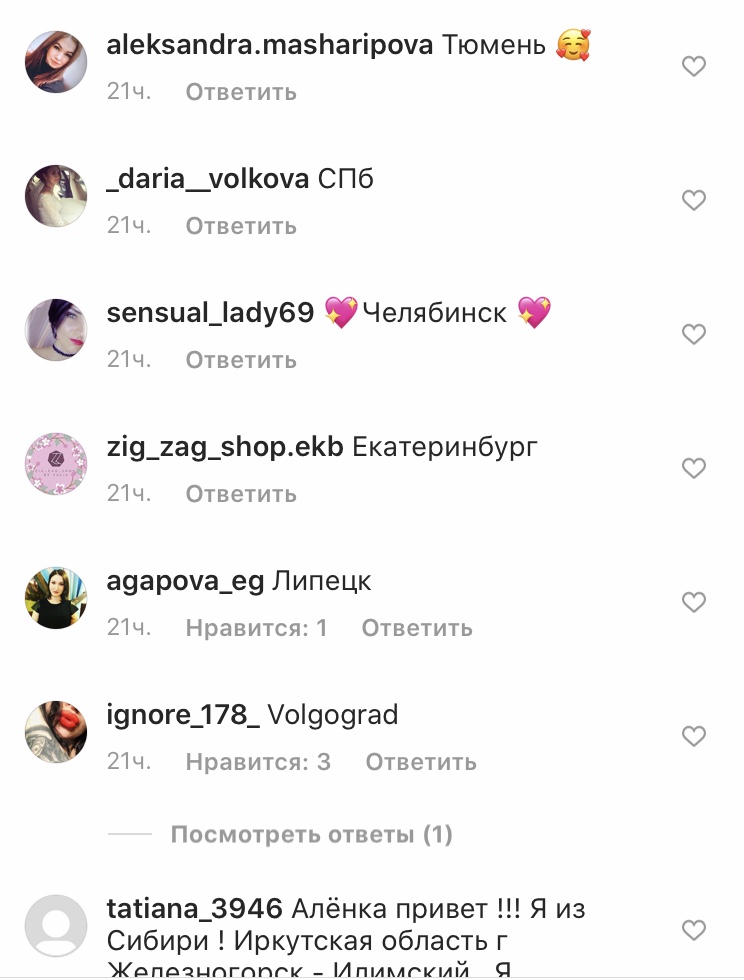744x980 pixels.
Task: Like zig_zag_shop.ekb's Екатеринбург comment
Action: 693,468
